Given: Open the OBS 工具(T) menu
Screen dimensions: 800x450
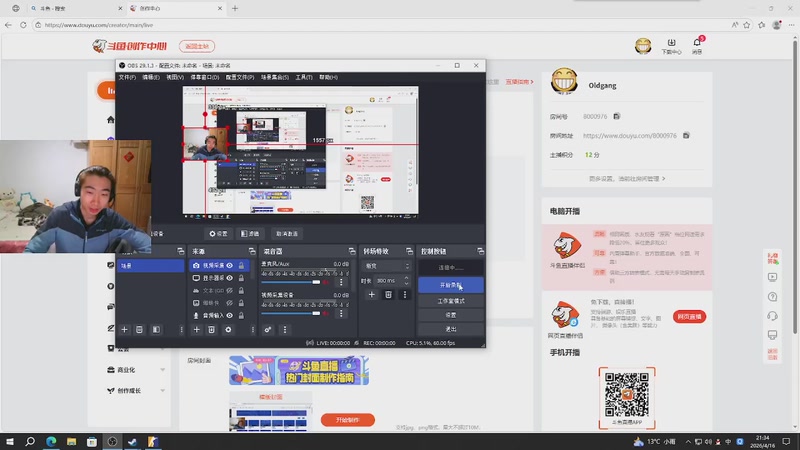Looking at the screenshot, I should tap(304, 77).
